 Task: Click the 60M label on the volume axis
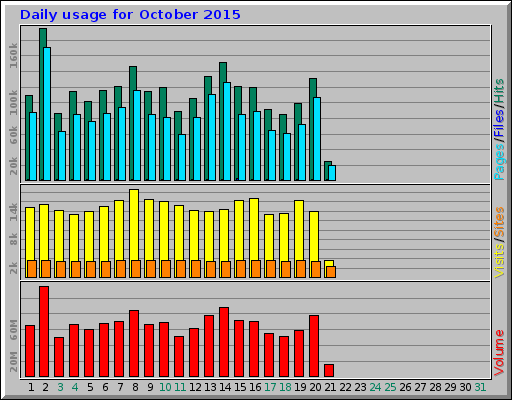pos(13,330)
